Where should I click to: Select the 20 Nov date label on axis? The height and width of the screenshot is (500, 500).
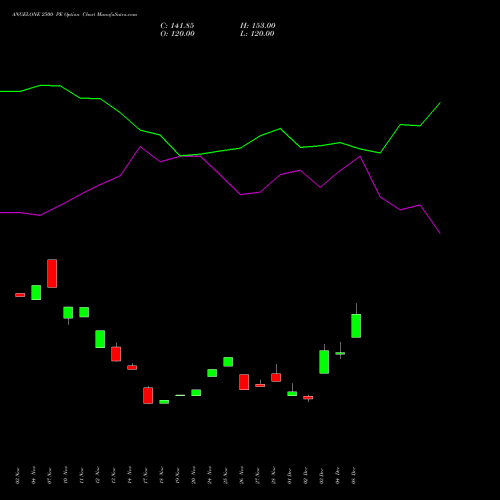click(x=194, y=475)
